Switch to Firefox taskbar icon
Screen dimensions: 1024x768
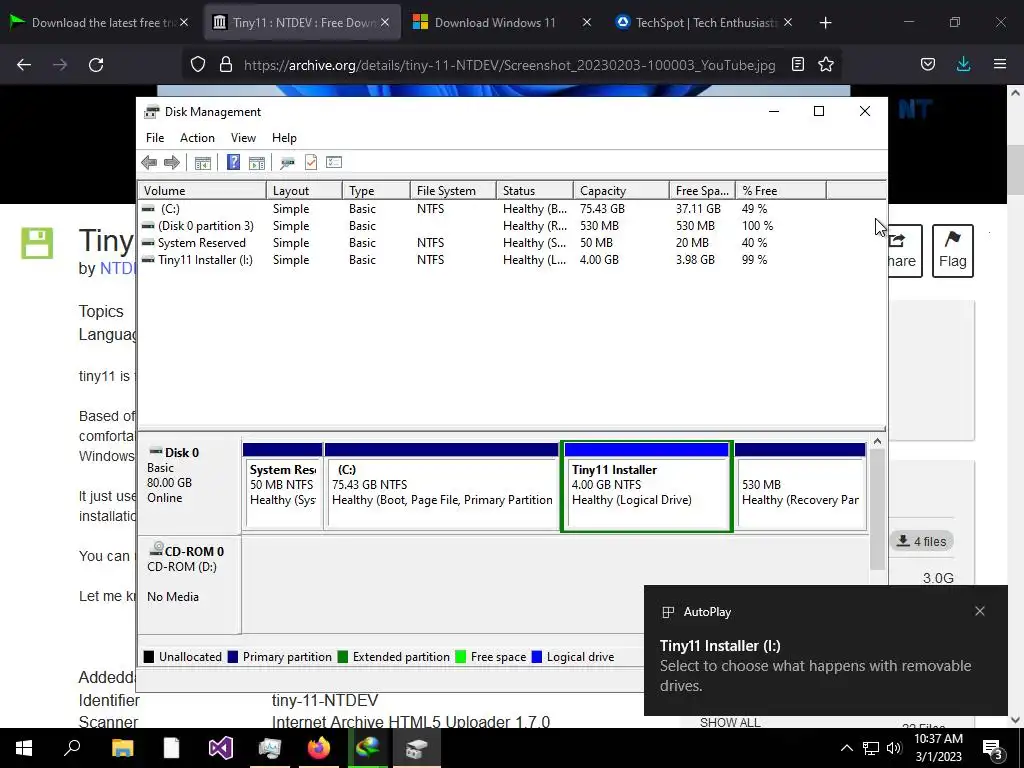[319, 748]
